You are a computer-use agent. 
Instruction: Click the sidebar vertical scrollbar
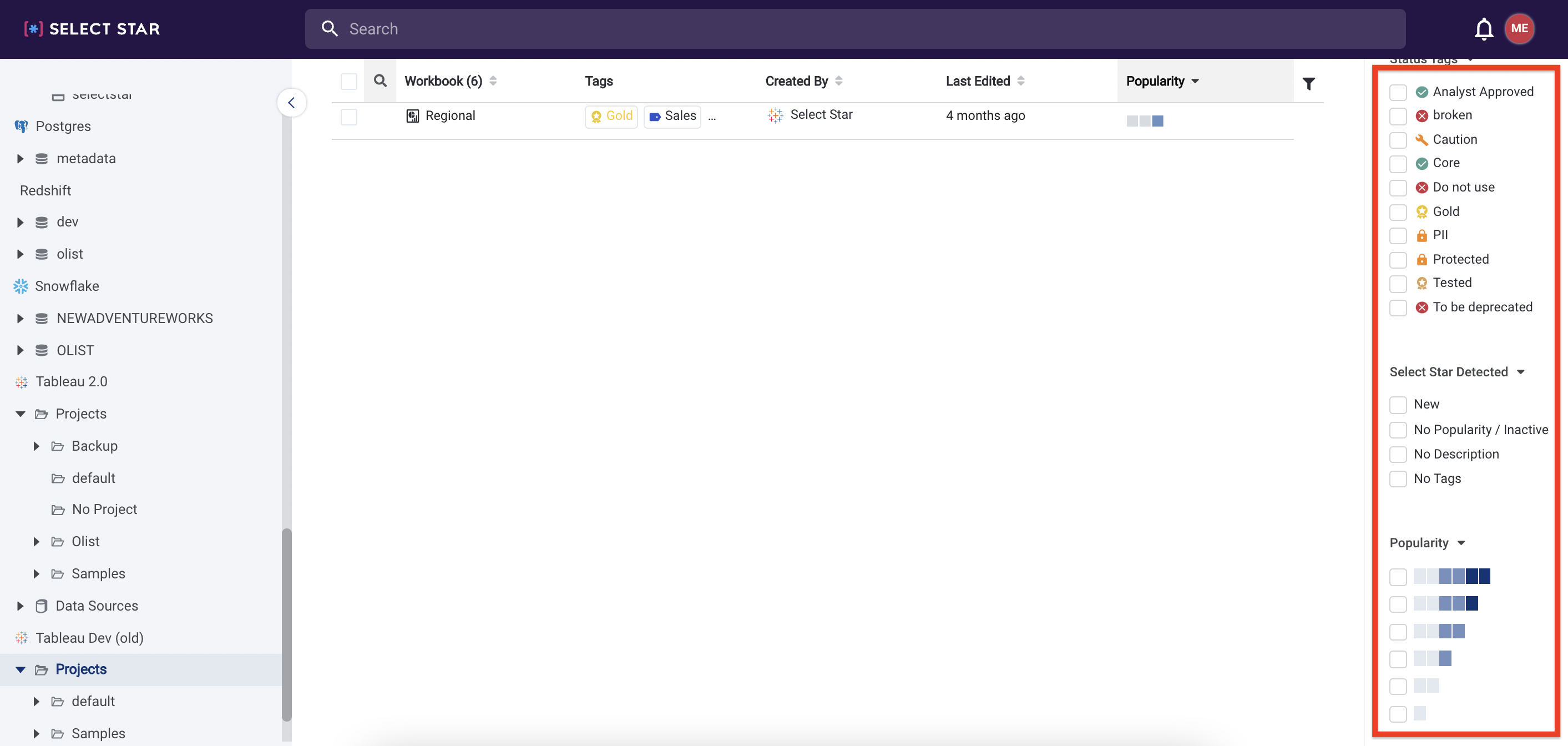point(286,624)
